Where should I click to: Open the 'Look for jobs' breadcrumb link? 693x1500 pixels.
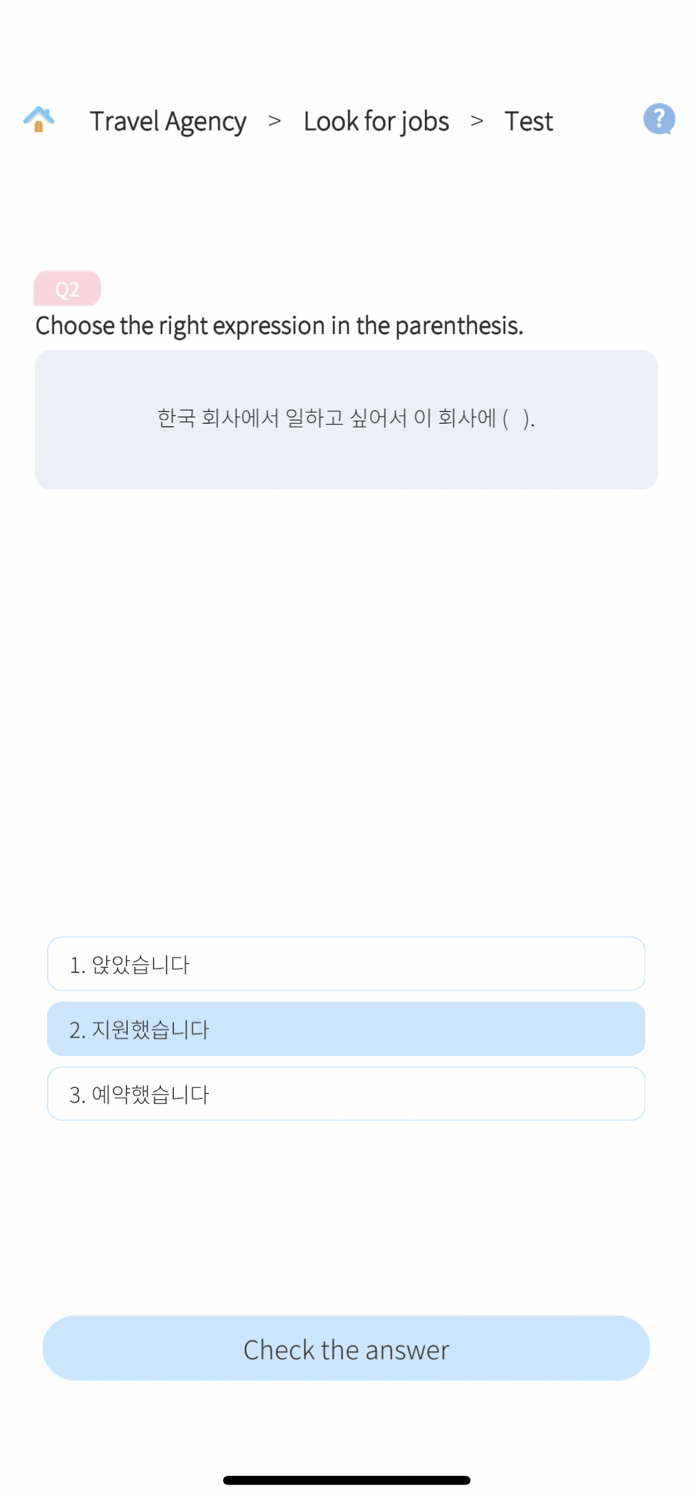pos(376,121)
